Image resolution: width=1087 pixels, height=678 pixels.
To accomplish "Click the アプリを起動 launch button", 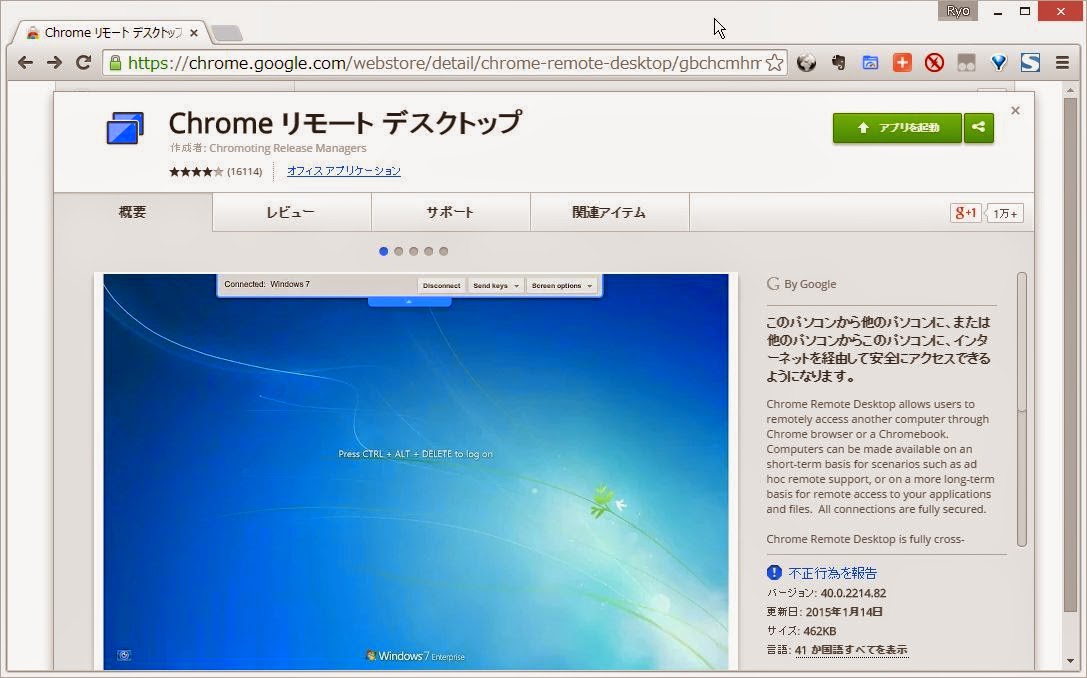I will pos(897,128).
